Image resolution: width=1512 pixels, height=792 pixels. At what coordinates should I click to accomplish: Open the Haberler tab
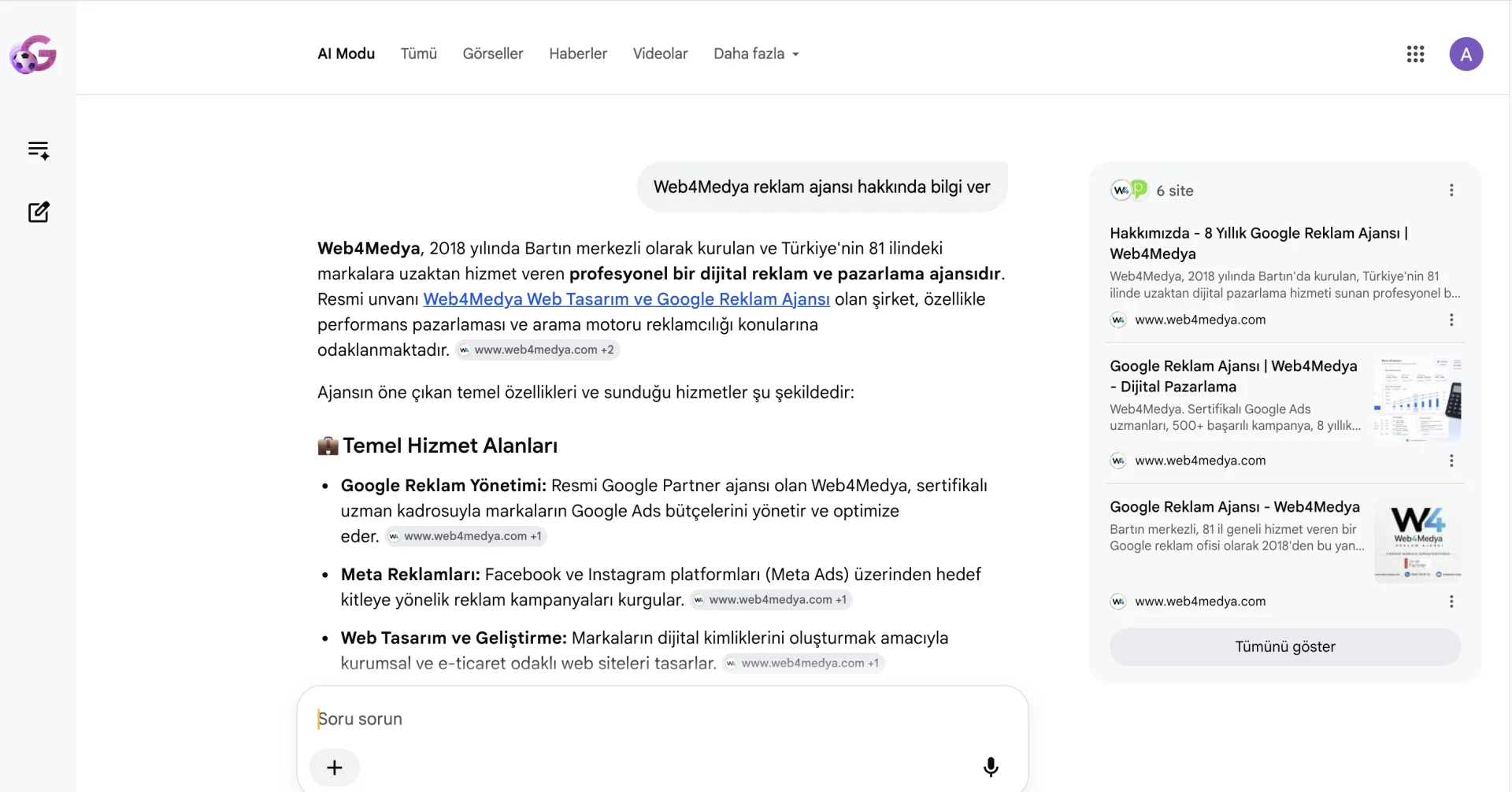(x=578, y=54)
